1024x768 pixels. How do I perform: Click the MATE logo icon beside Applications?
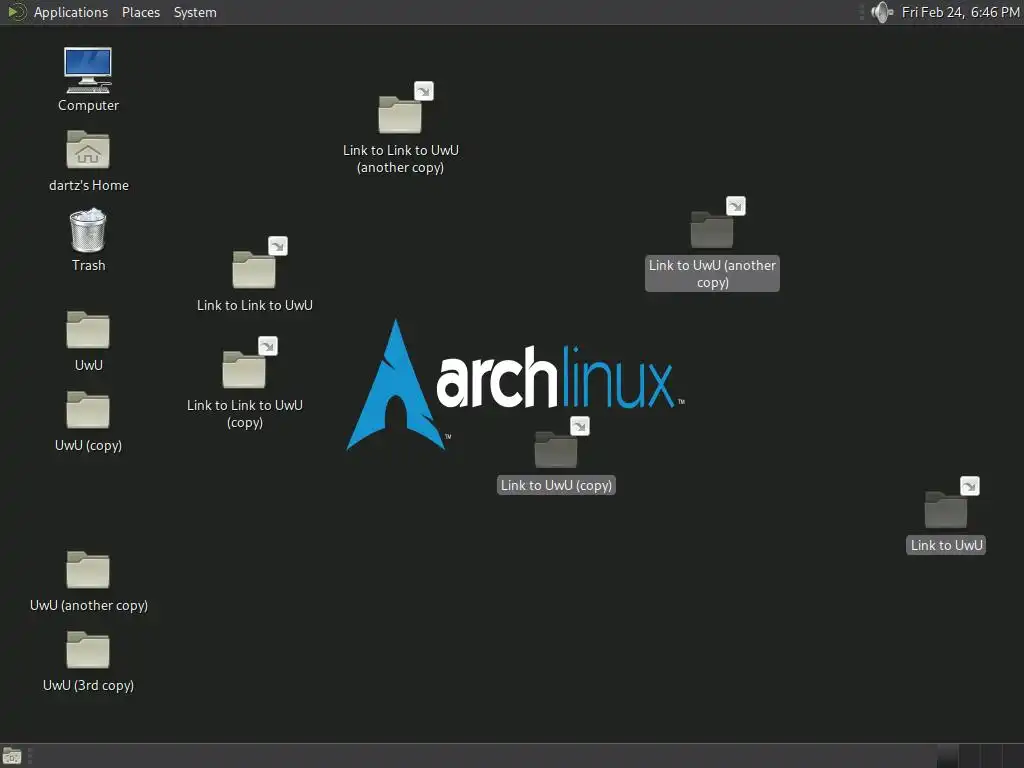tap(16, 12)
